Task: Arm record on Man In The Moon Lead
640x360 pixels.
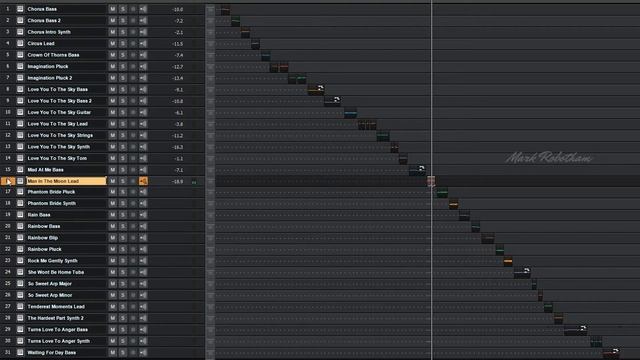Action: coord(133,181)
